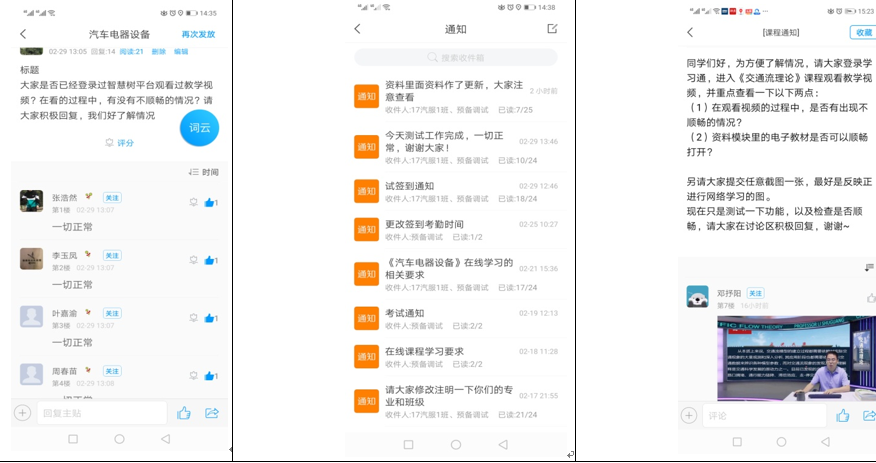876x463 pixels.
Task: Click the 搜索收件箱 search box
Action: [455, 58]
